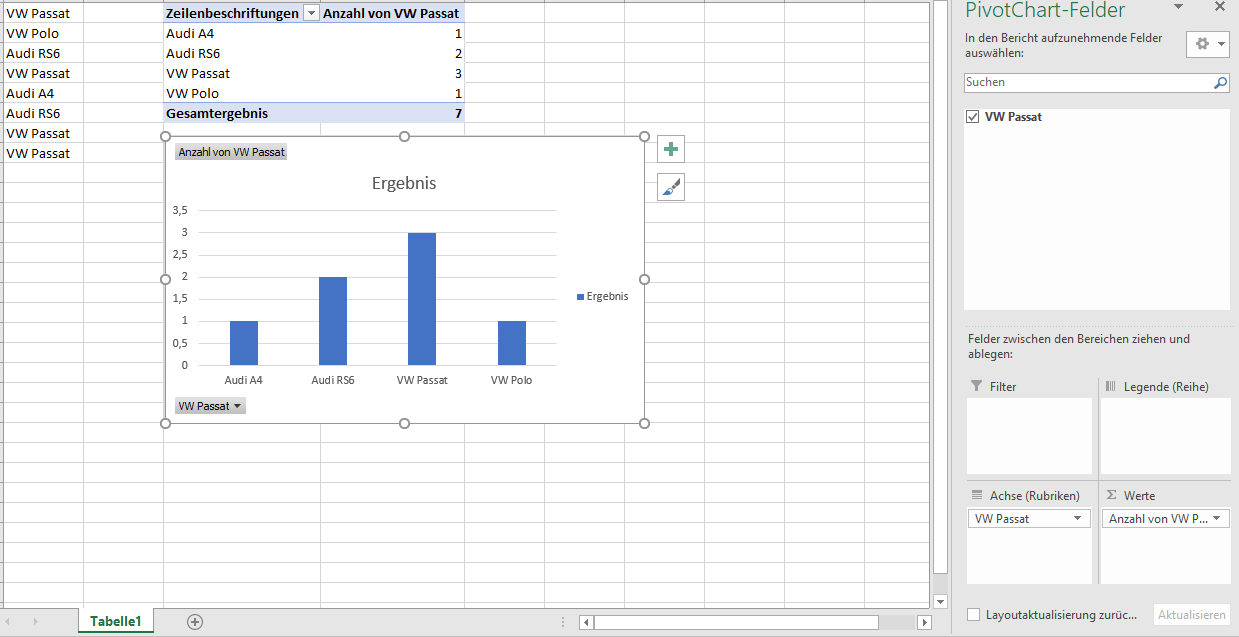Select pivot row label Audi RS6
This screenshot has width=1239, height=637.
242,53
